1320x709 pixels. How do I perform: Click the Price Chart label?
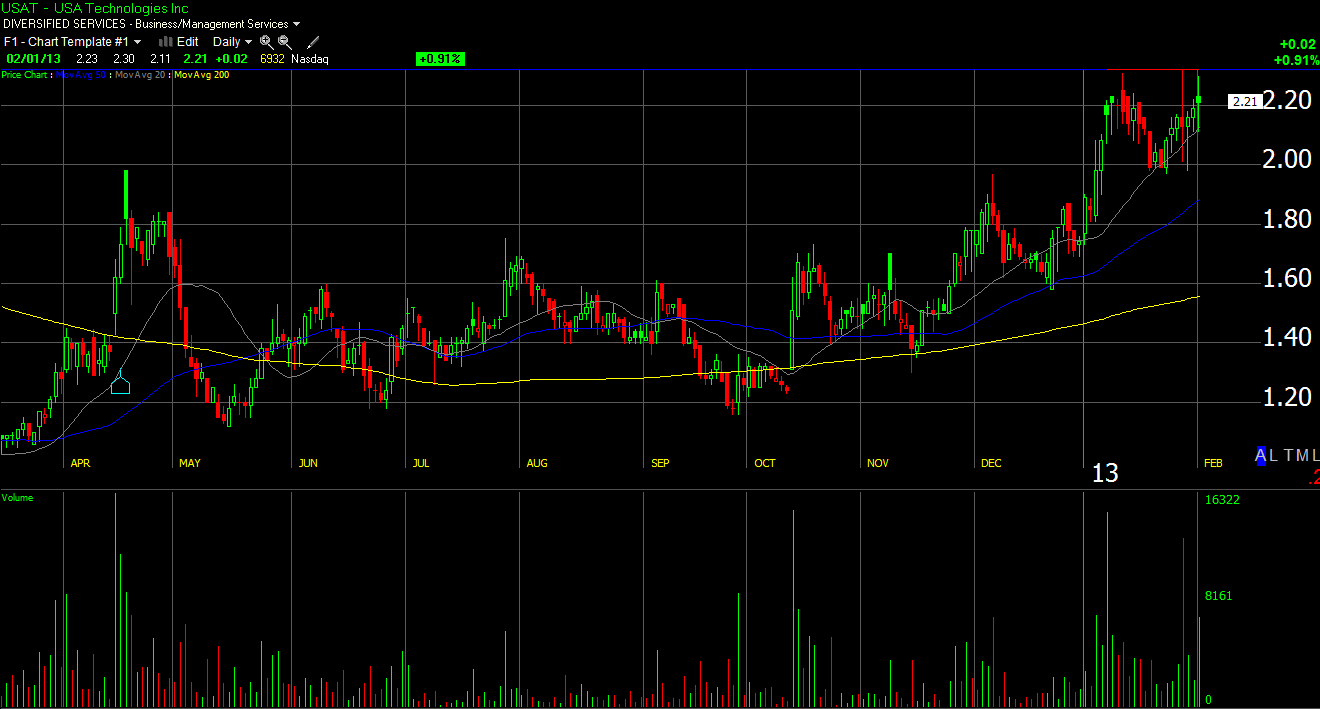[25, 75]
